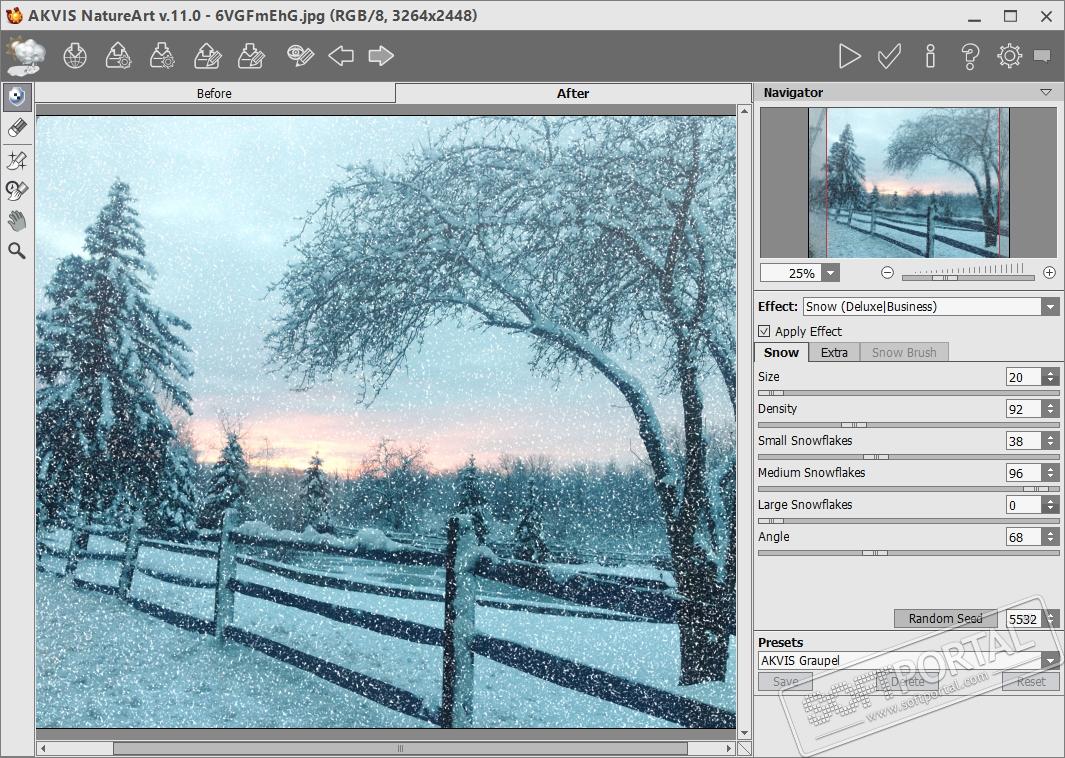Click the Save preset button

[x=785, y=681]
